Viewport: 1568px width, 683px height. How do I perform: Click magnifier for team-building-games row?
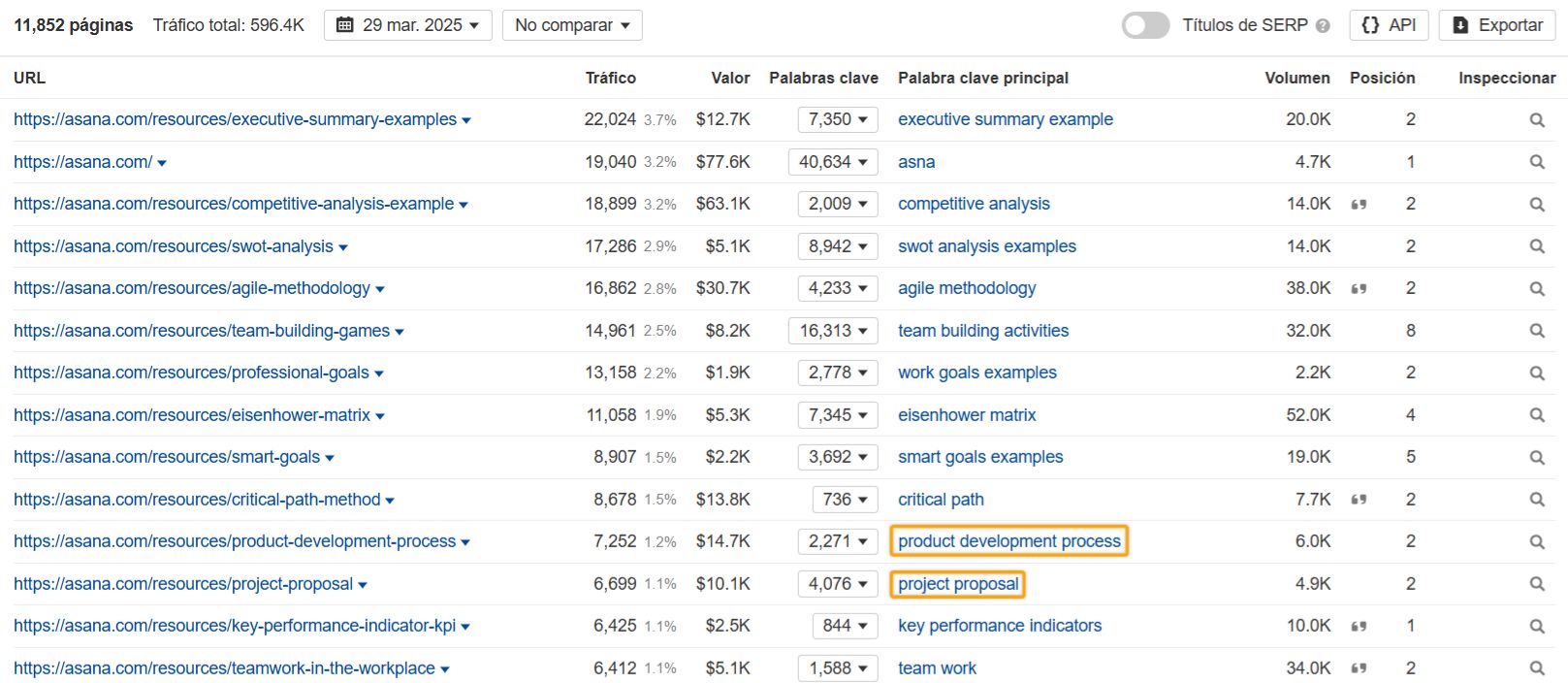(x=1537, y=331)
